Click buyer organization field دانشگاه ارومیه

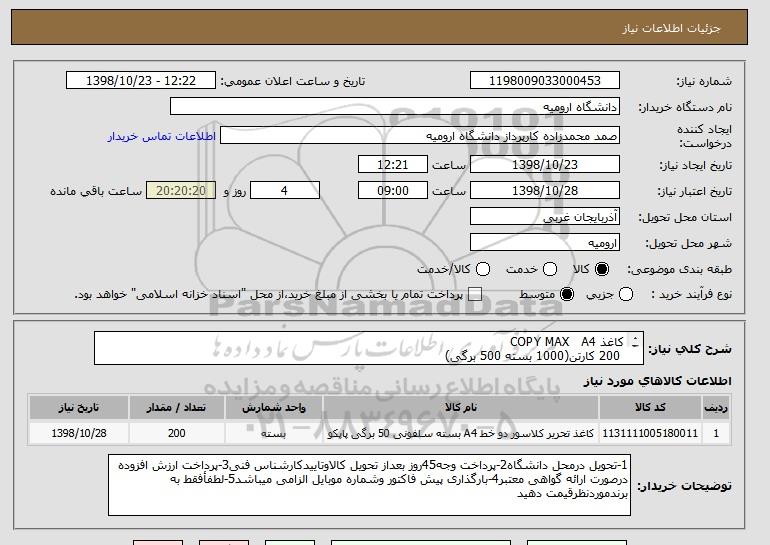(x=395, y=107)
